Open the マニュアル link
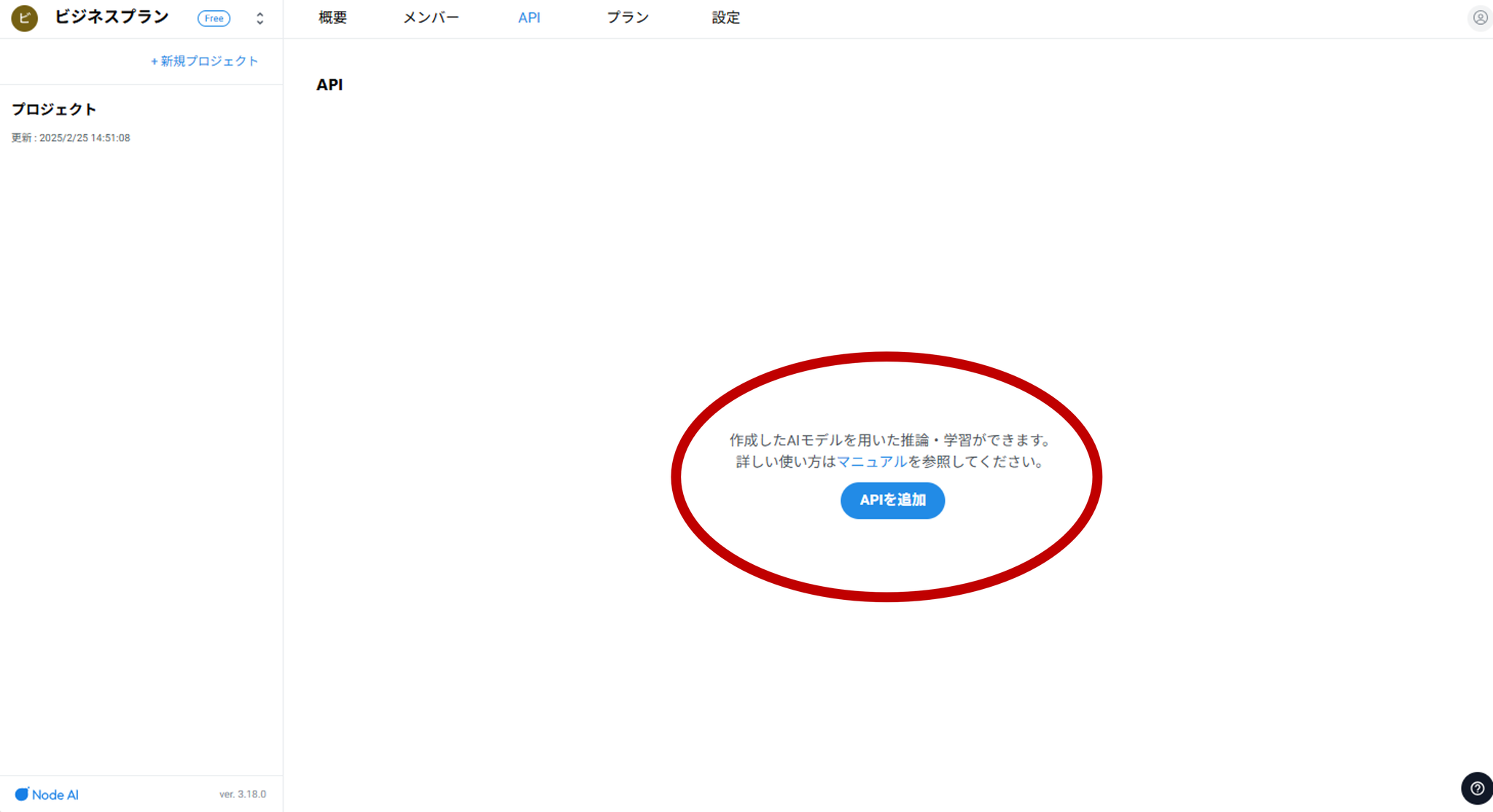1493x812 pixels. 871,461
